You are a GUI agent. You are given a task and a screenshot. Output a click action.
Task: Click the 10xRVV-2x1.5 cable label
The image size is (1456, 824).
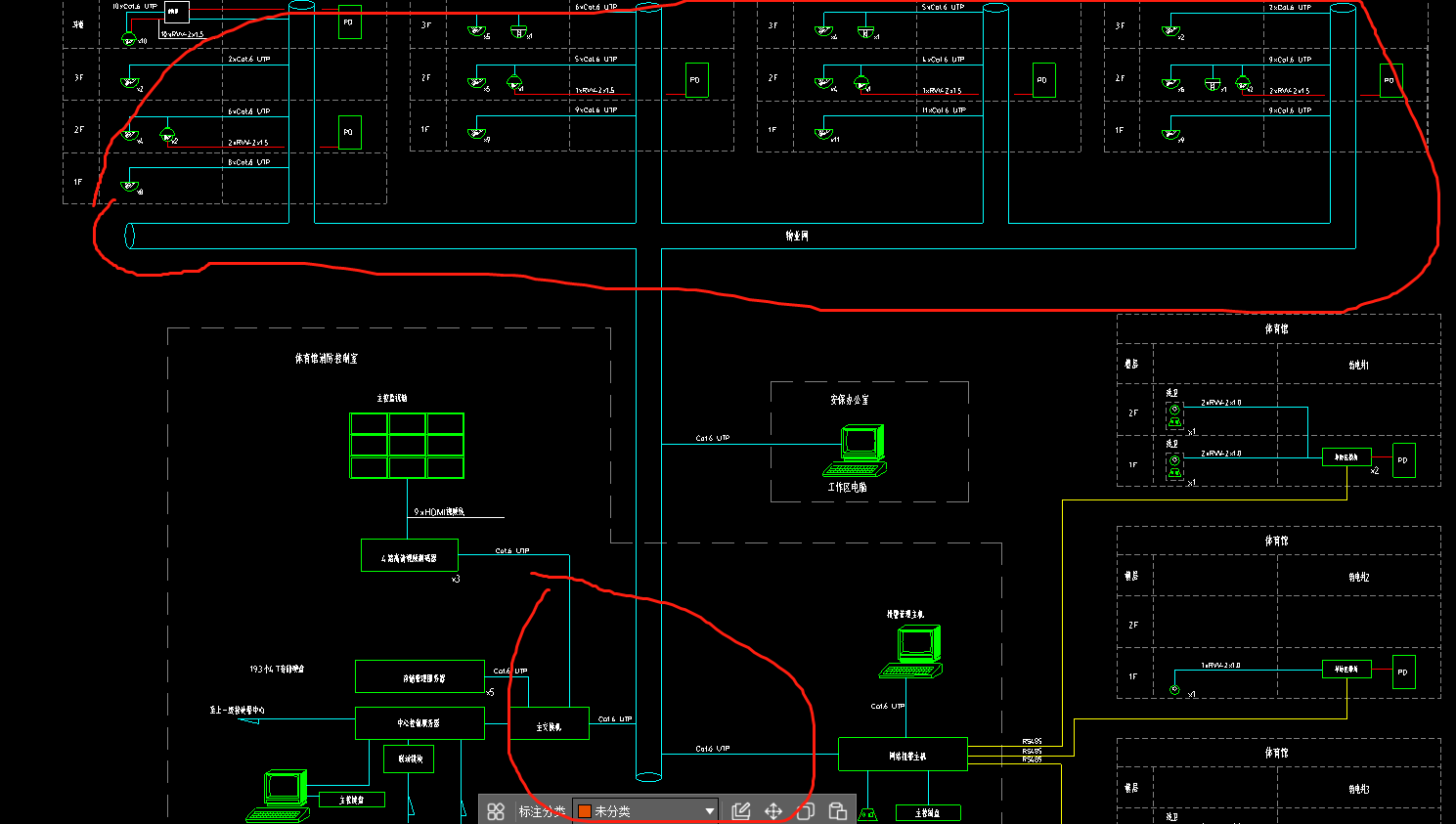point(183,34)
